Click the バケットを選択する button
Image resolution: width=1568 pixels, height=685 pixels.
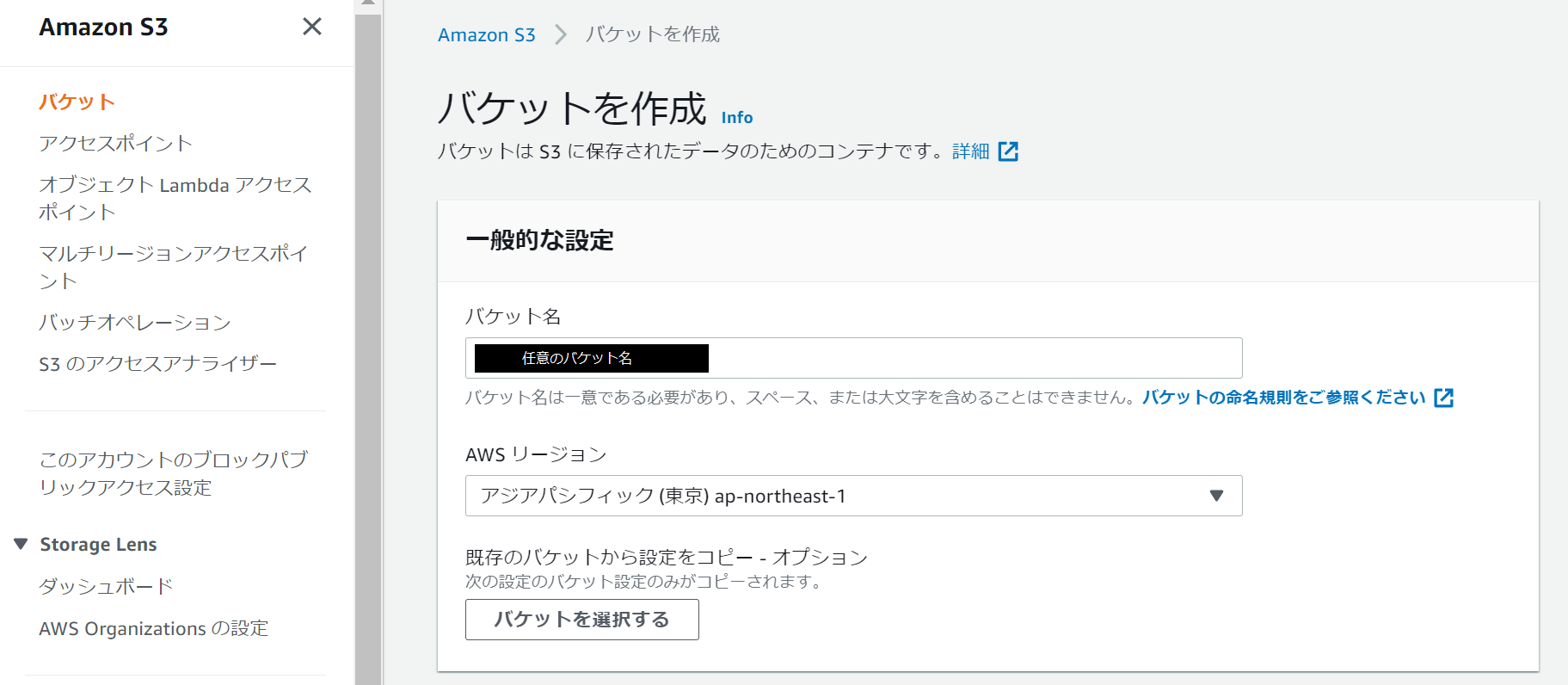(581, 620)
